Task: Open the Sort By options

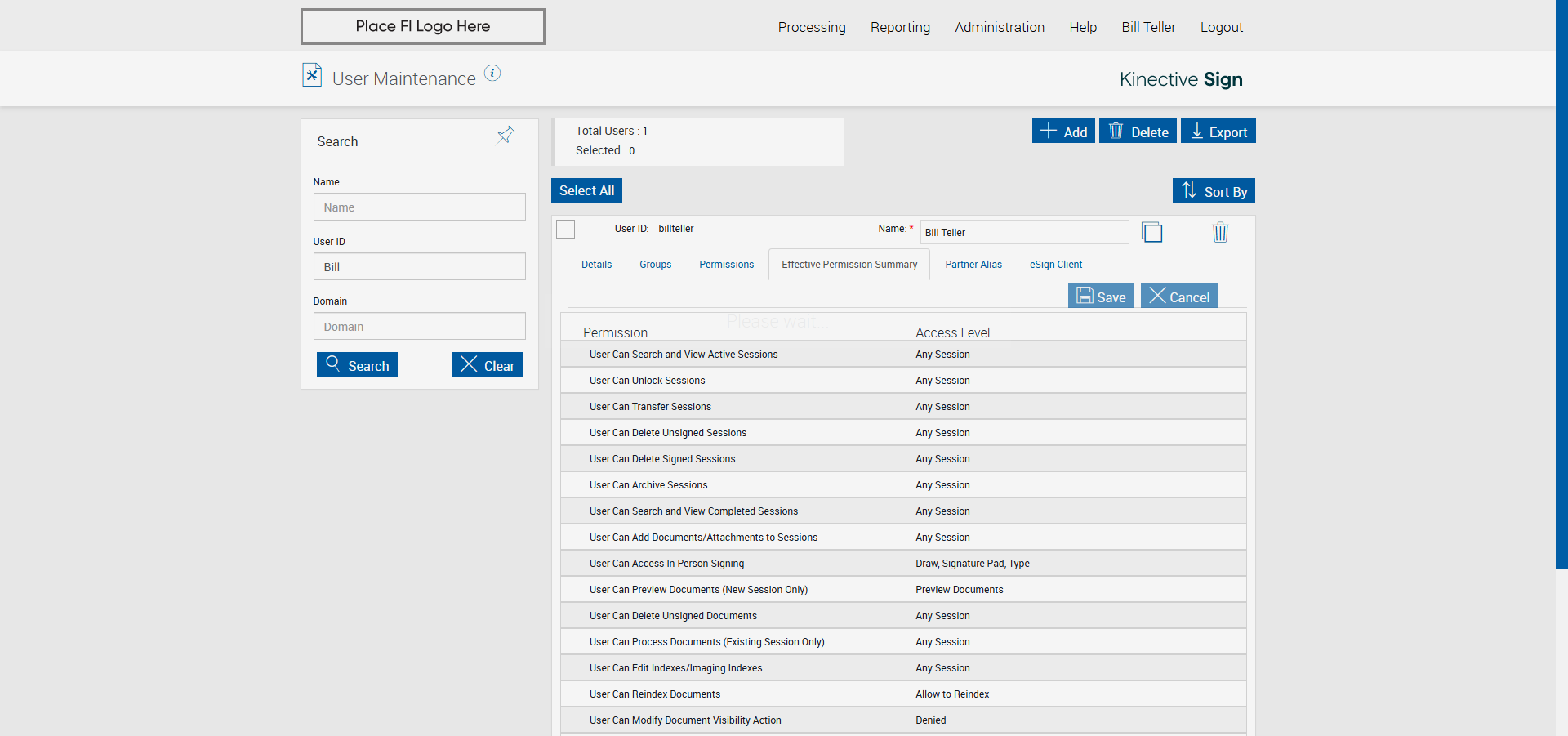Action: coord(1214,191)
